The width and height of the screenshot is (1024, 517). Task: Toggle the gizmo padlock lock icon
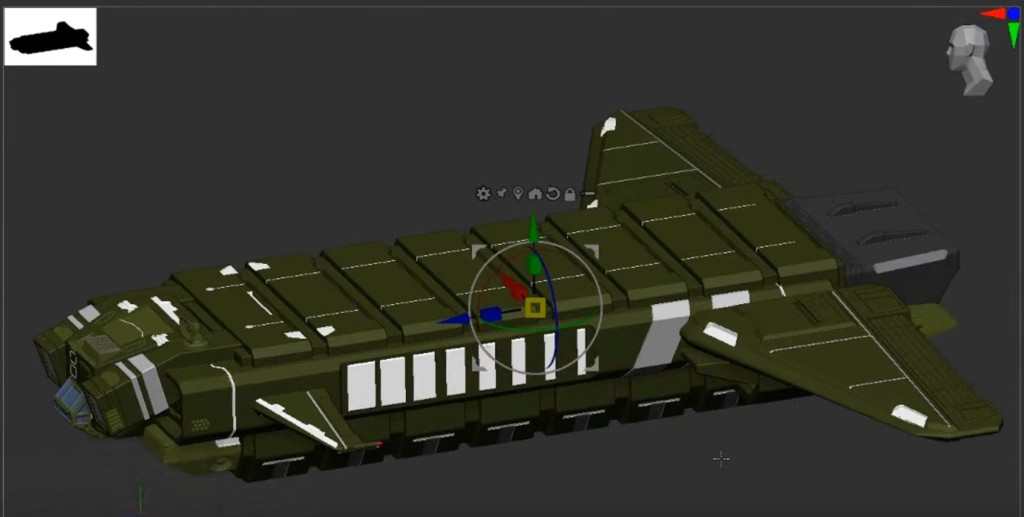(x=569, y=193)
